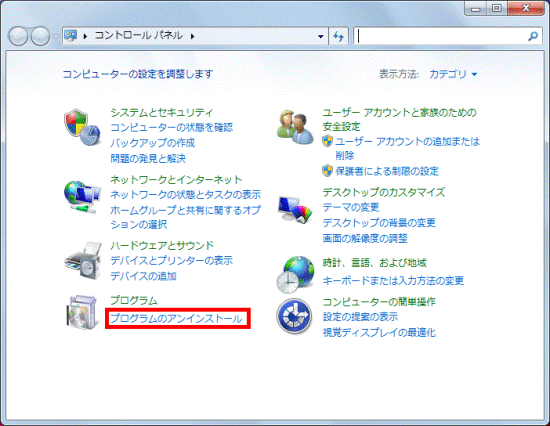Image resolution: width=550 pixels, height=426 pixels.
Task: Open 時計、言語、および地域 category
Action: (x=374, y=263)
